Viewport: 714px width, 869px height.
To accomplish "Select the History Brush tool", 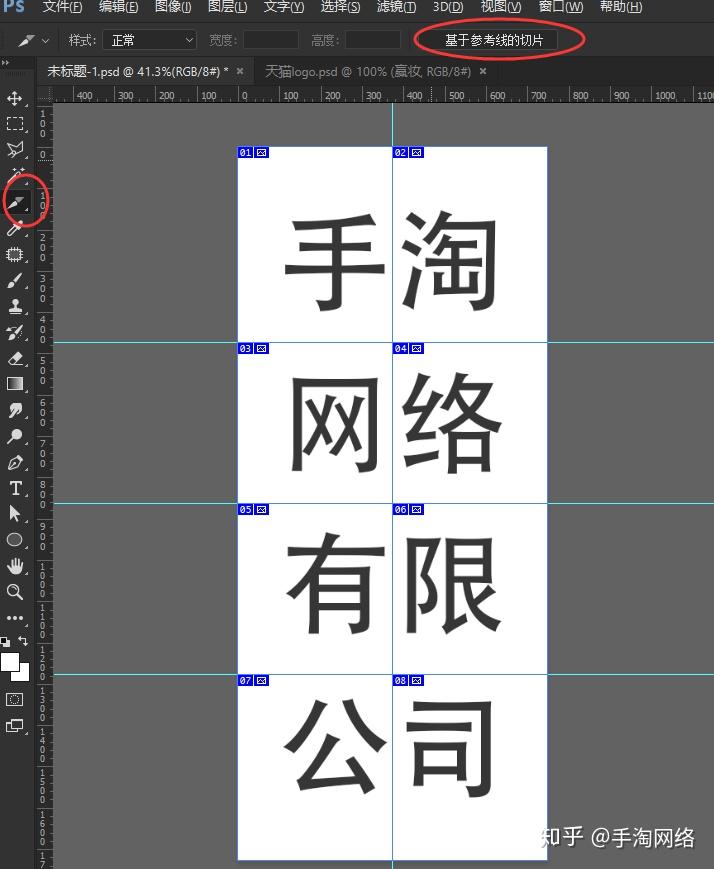I will pyautogui.click(x=15, y=333).
